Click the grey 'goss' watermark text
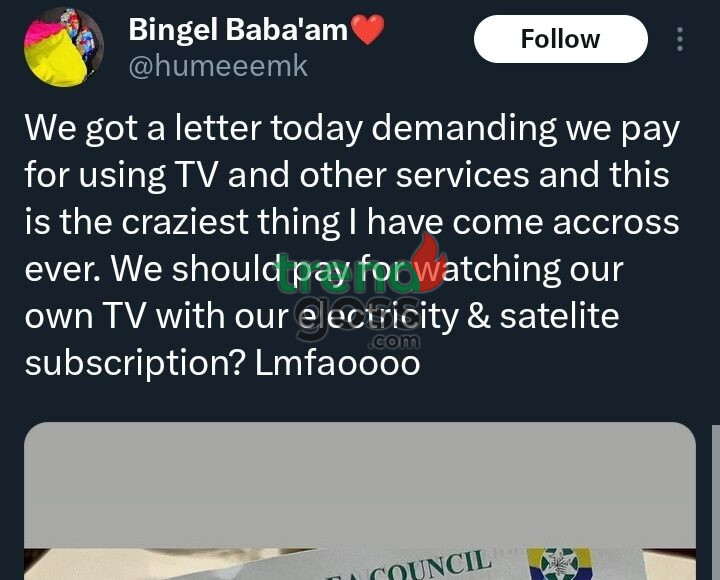Viewport: 720px width, 580px height. tap(356, 317)
